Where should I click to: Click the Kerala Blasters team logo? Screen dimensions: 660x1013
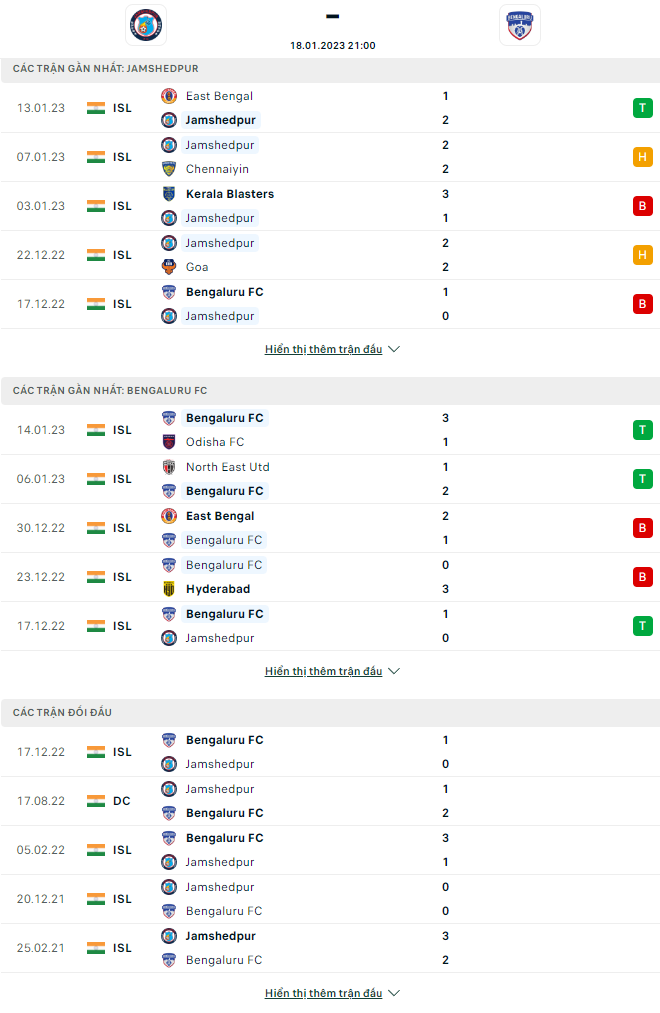click(x=169, y=194)
